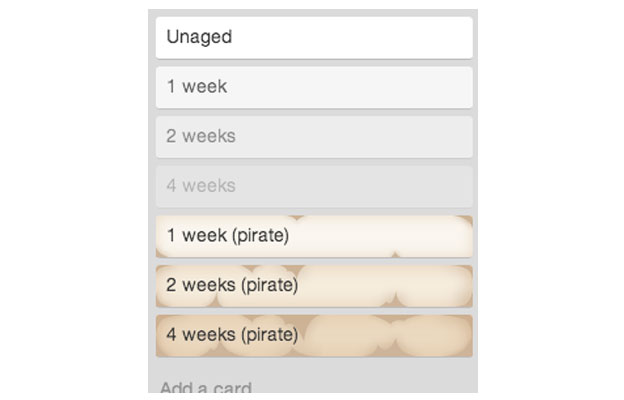Click the "1 week" card title text
624x400 pixels.
point(197,87)
